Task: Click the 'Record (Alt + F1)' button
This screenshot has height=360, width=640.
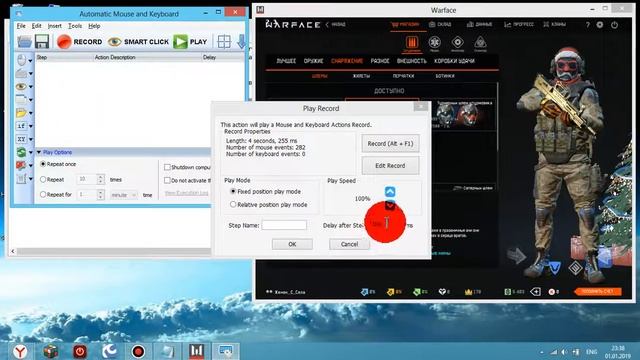Action: point(390,144)
